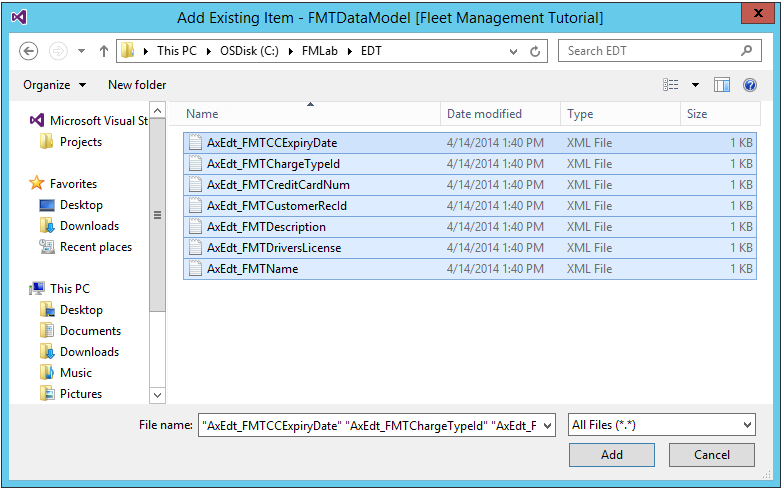The height and width of the screenshot is (489, 783).
Task: Click the AxEdt_FMTDescription file icon
Action: (x=195, y=227)
